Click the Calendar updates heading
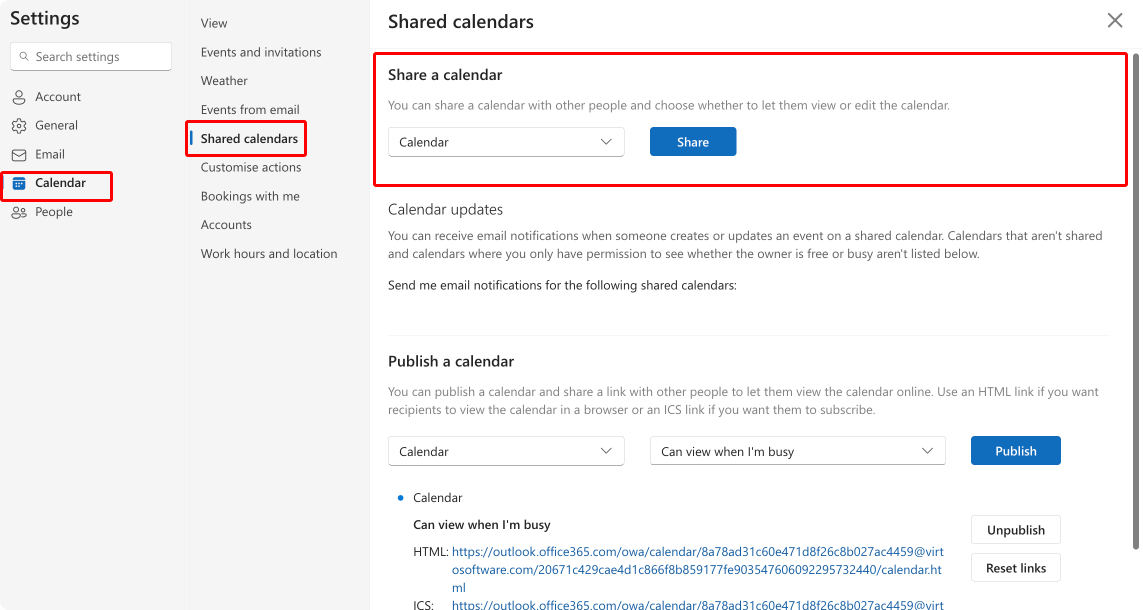The width and height of the screenshot is (1143, 610). [445, 210]
